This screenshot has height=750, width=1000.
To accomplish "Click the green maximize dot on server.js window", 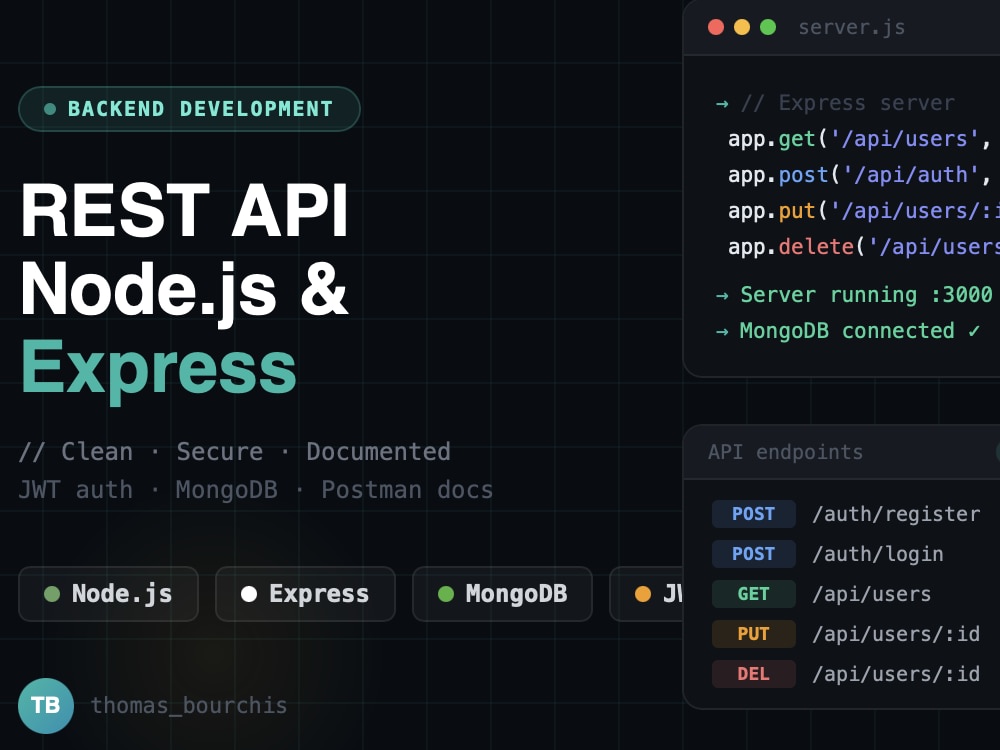I will (768, 27).
